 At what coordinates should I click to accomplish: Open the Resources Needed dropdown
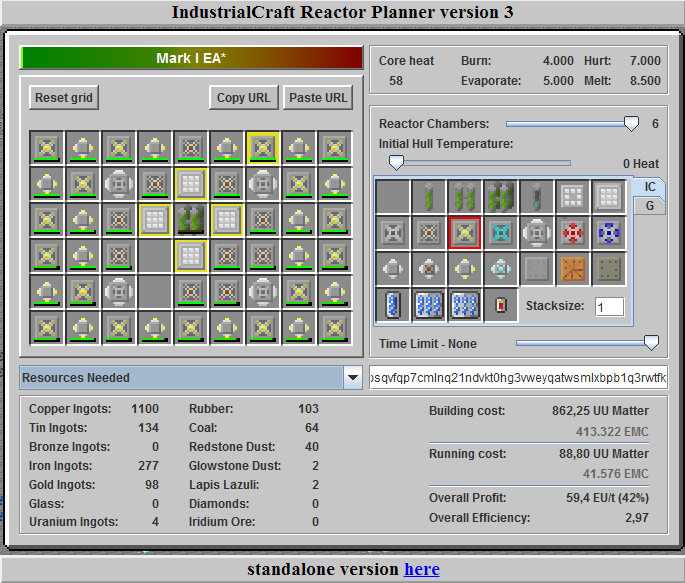(x=352, y=378)
